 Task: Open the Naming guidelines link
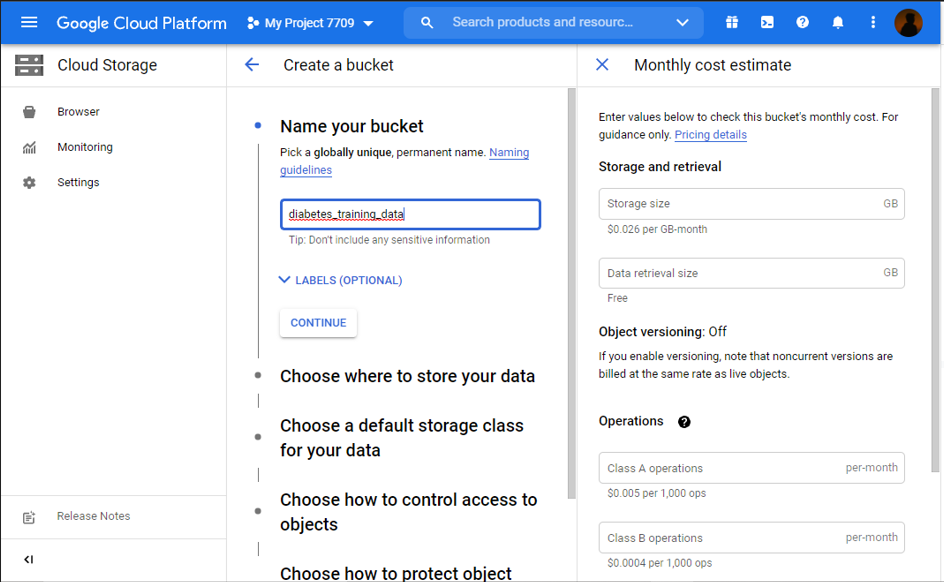(405, 161)
